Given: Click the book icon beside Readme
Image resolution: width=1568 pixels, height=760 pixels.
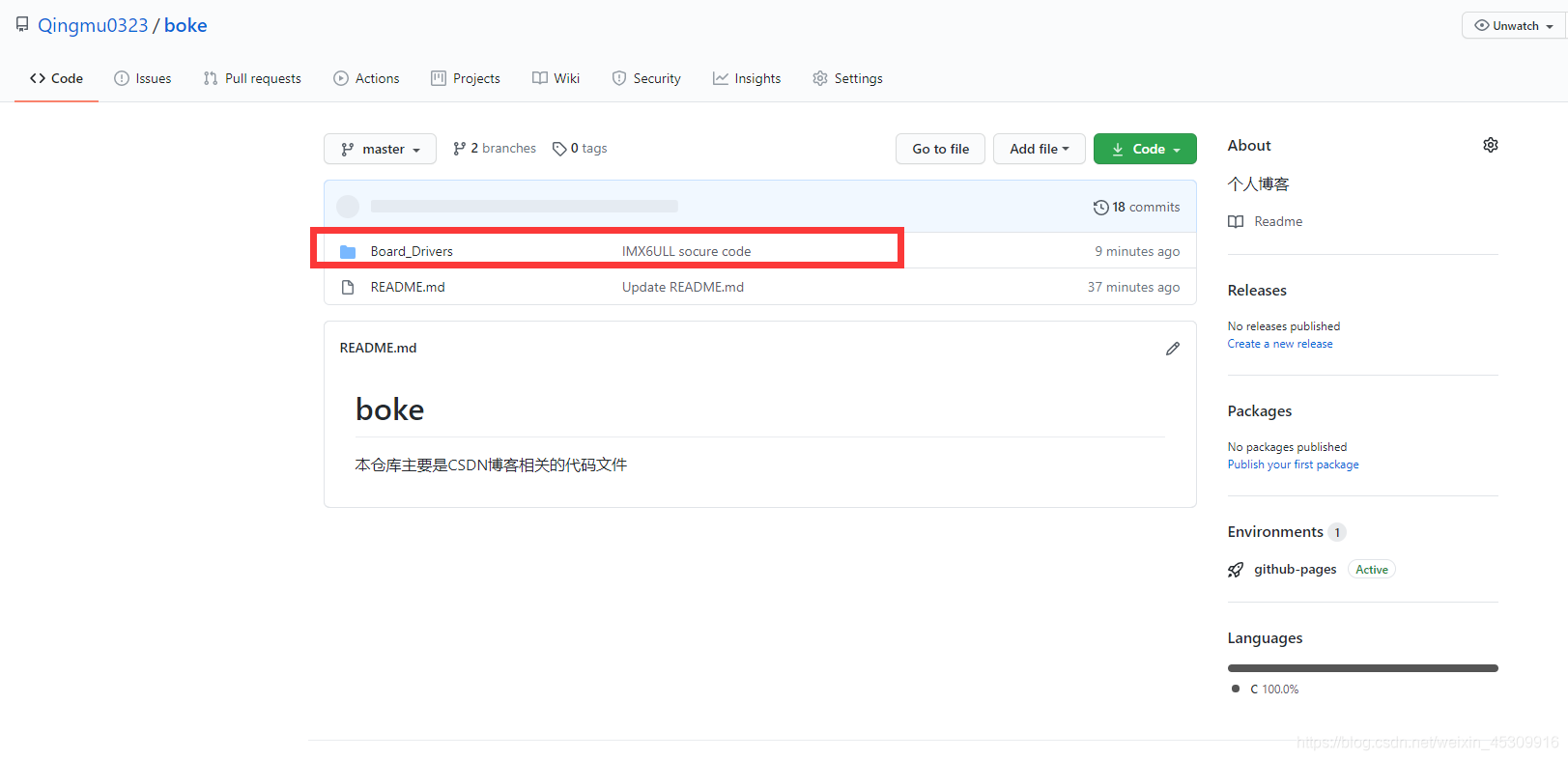Looking at the screenshot, I should [x=1236, y=221].
